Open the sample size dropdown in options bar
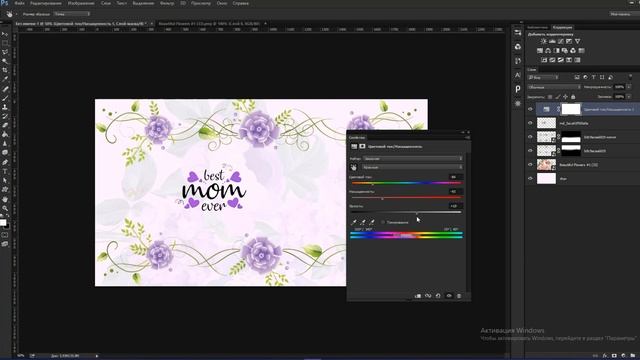Viewport: 640px width, 360px height. point(72,14)
